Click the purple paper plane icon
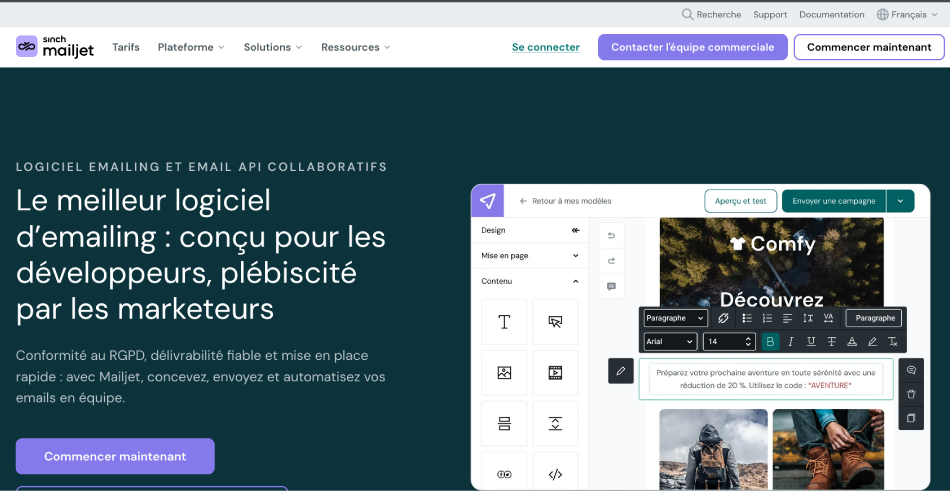 point(487,201)
